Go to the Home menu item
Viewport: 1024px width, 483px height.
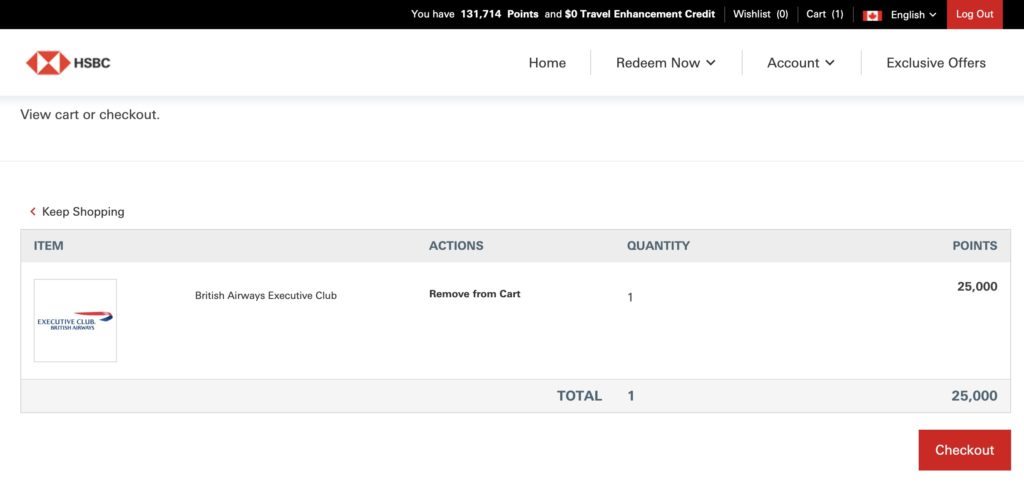[x=547, y=63]
